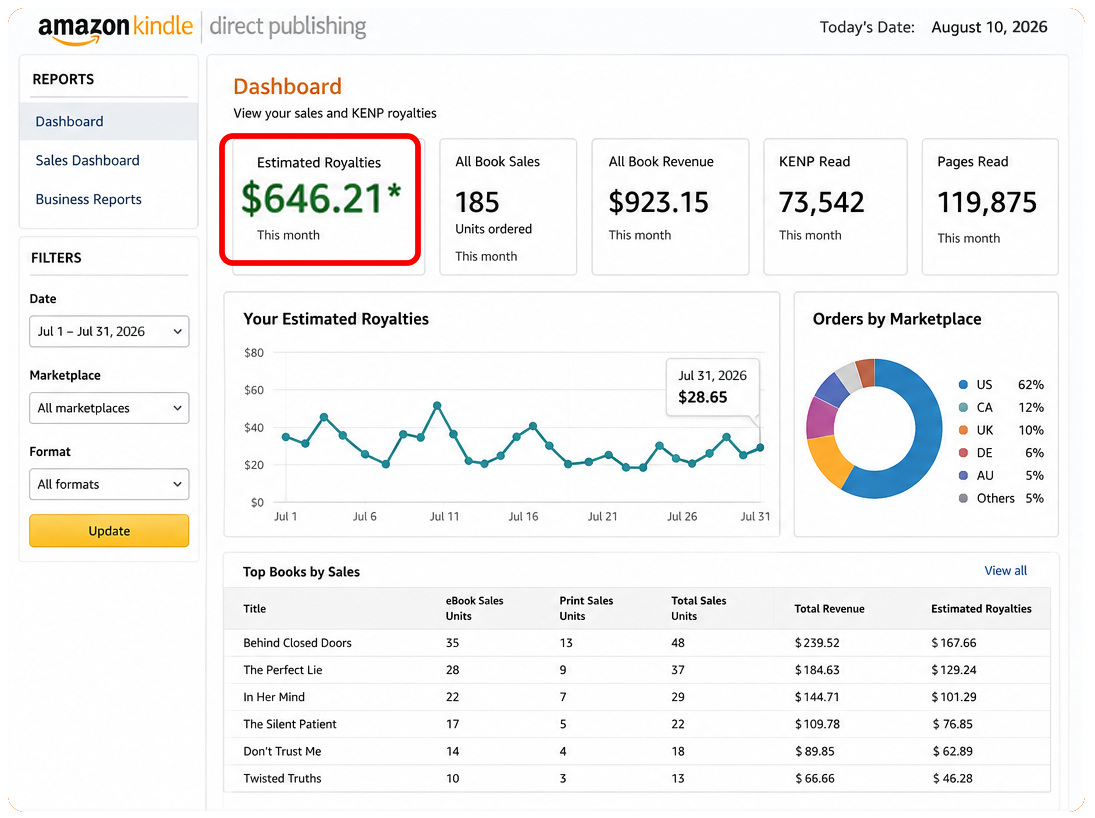Screen dimensions: 1095x818
Task: Click the CA teal legend dot
Action: coord(963,407)
